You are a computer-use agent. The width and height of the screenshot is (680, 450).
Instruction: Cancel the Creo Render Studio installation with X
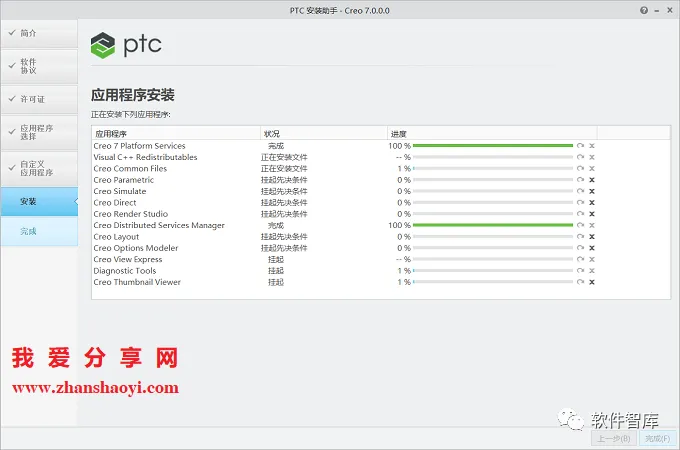592,214
